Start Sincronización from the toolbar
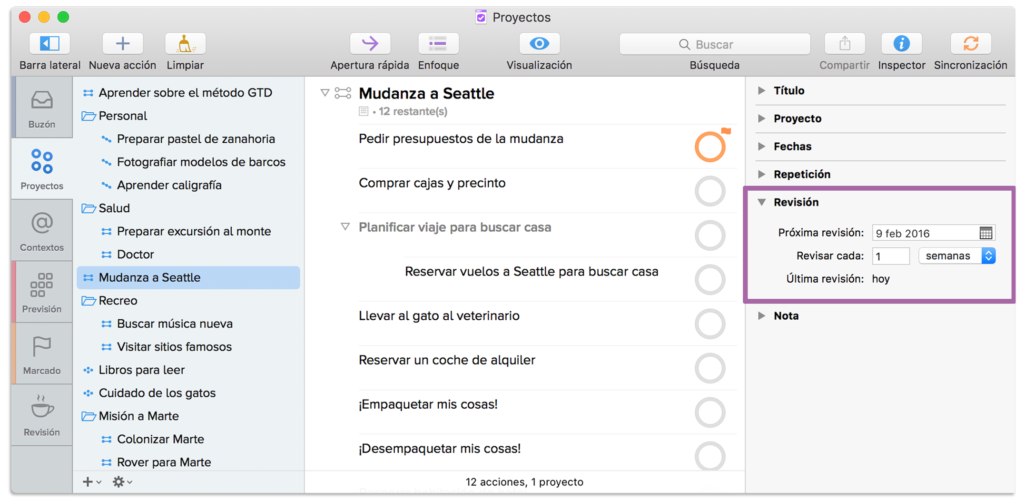 click(x=970, y=44)
